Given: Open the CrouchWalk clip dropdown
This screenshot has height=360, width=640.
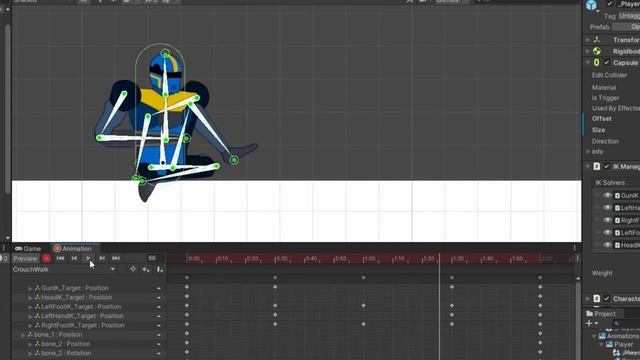Looking at the screenshot, I should pos(64,269).
